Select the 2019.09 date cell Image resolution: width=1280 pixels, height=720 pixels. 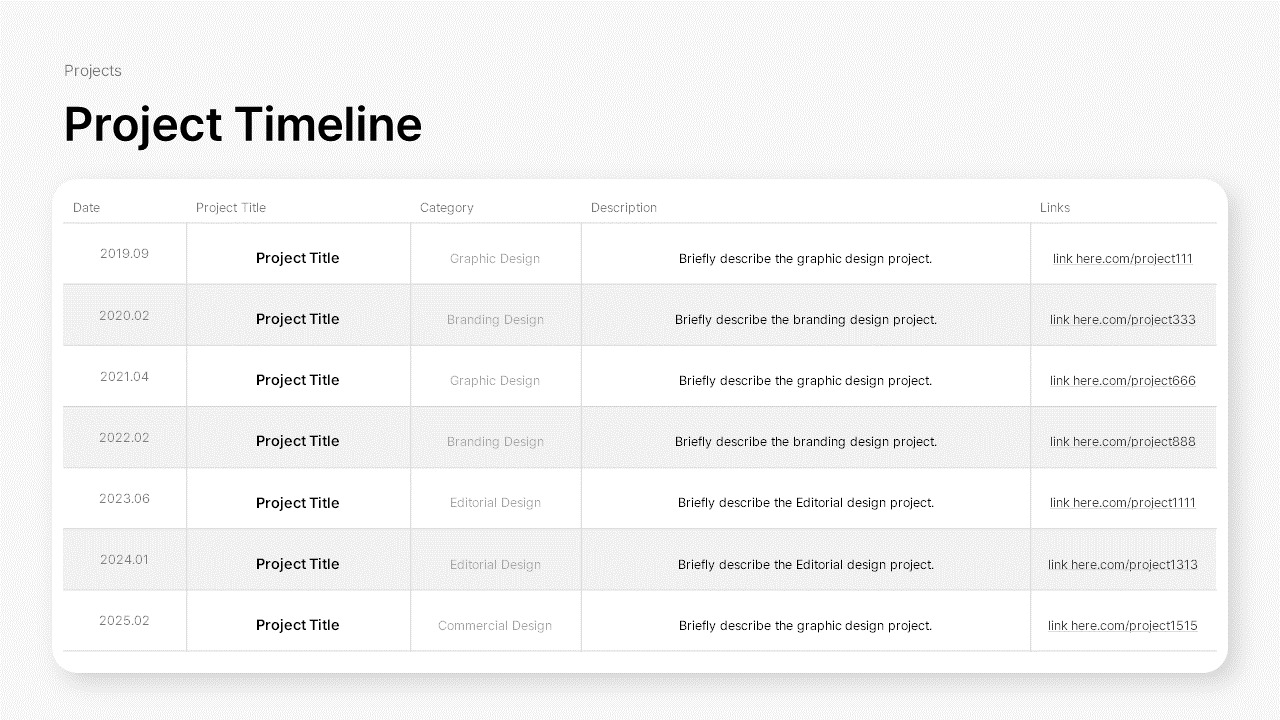(x=124, y=254)
